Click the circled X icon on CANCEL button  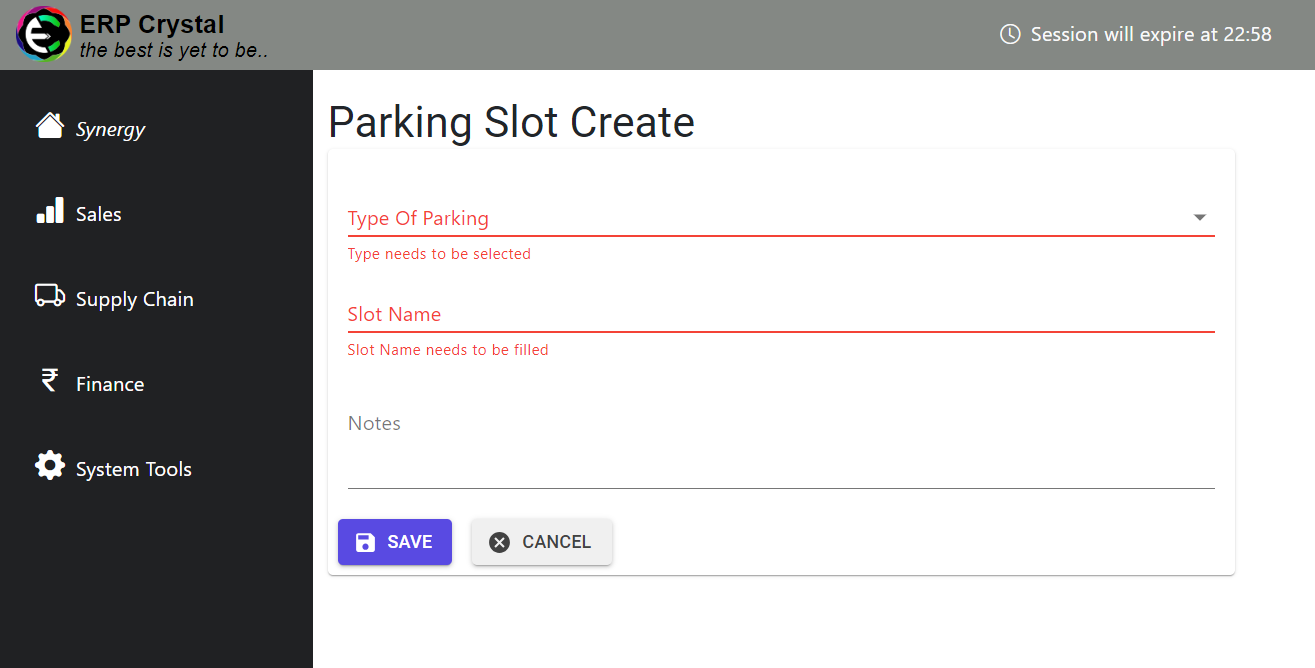click(500, 541)
